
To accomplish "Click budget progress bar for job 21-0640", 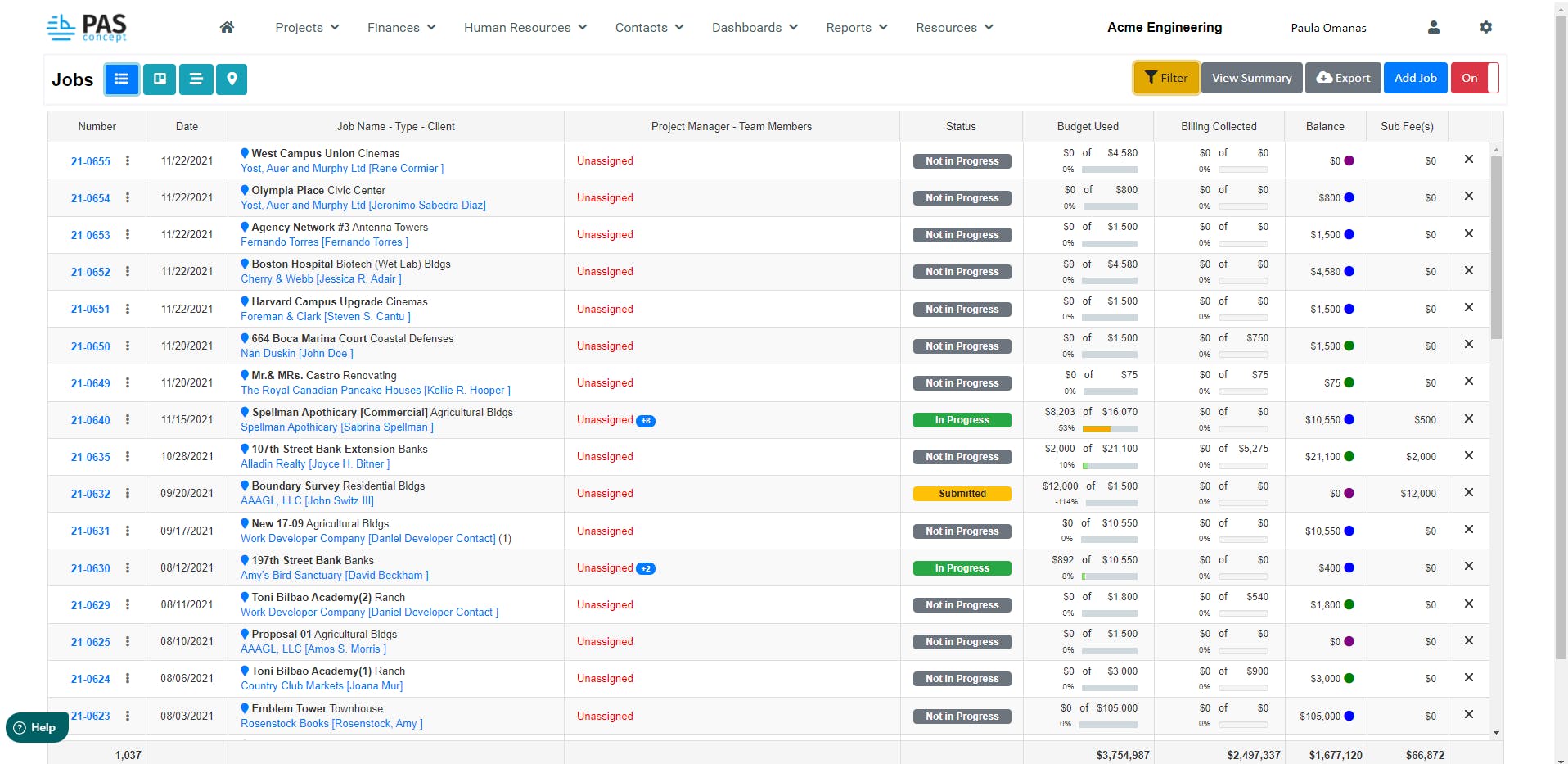I will [x=1110, y=428].
